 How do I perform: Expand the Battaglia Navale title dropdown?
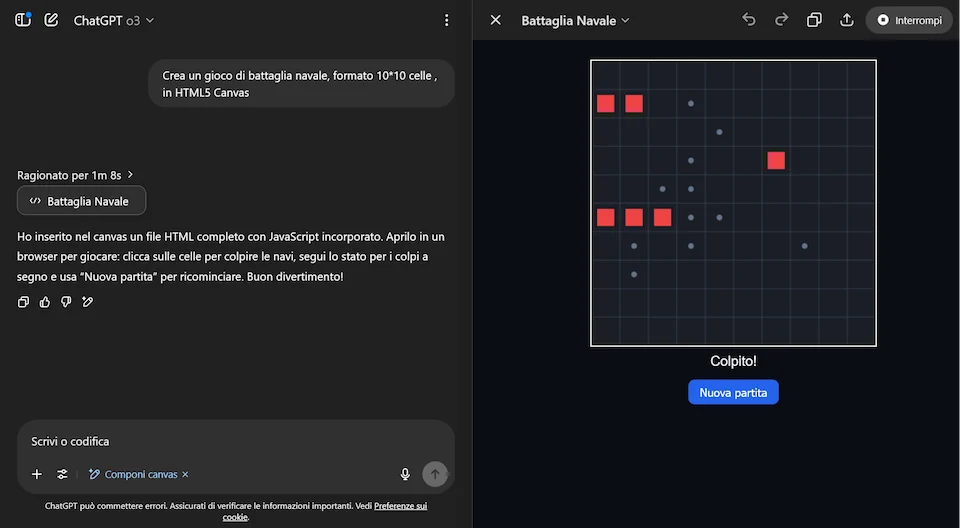(575, 20)
